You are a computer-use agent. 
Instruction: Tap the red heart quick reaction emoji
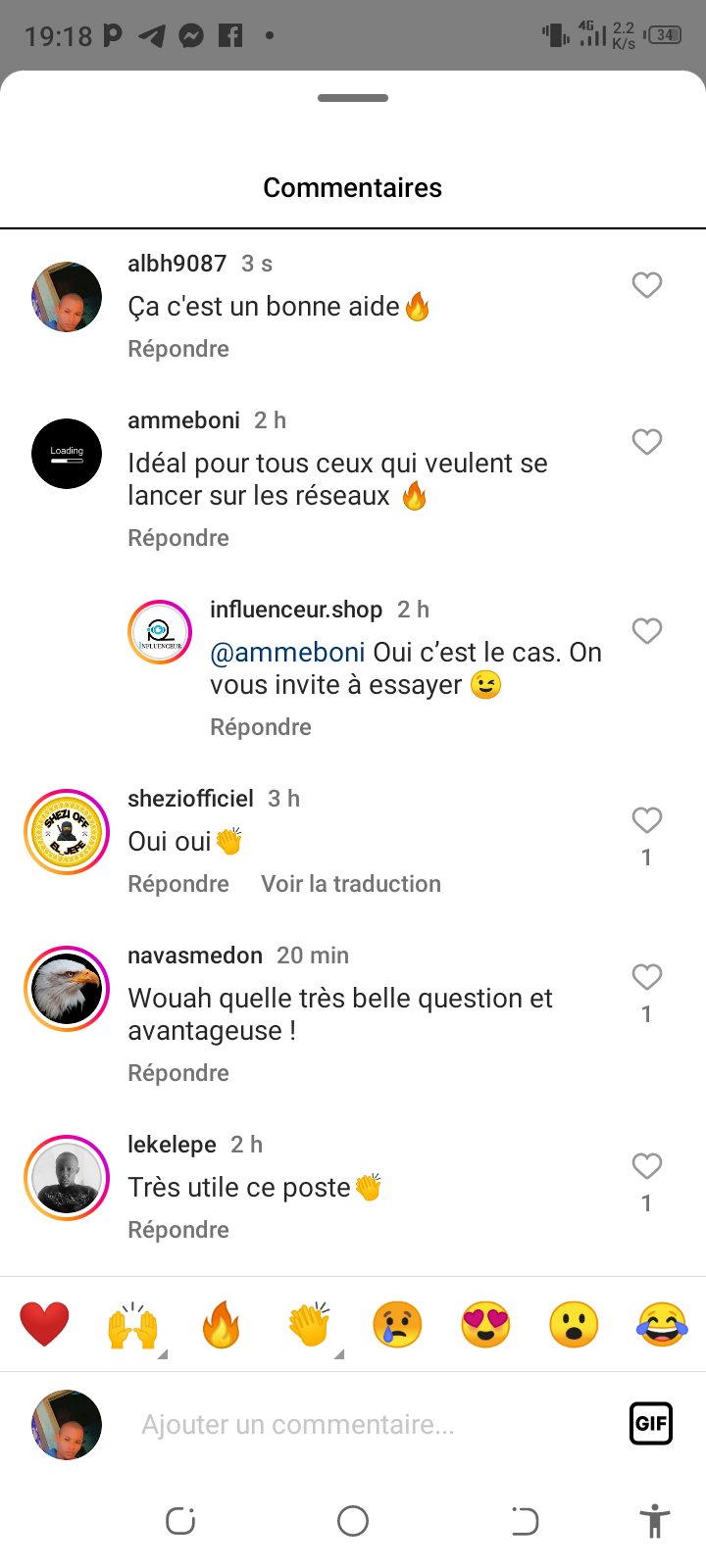45,1325
